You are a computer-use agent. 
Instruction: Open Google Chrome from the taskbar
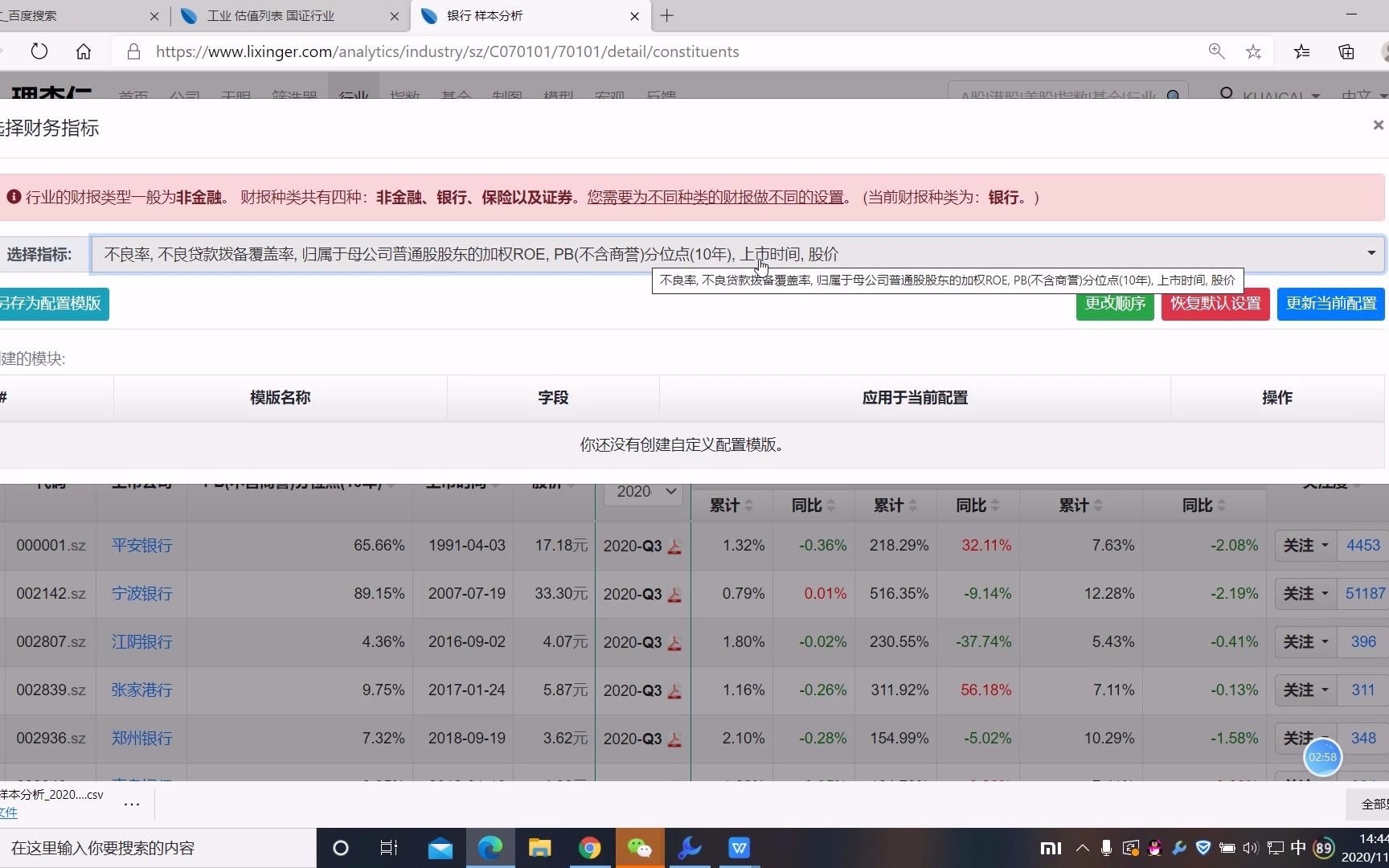[x=590, y=848]
